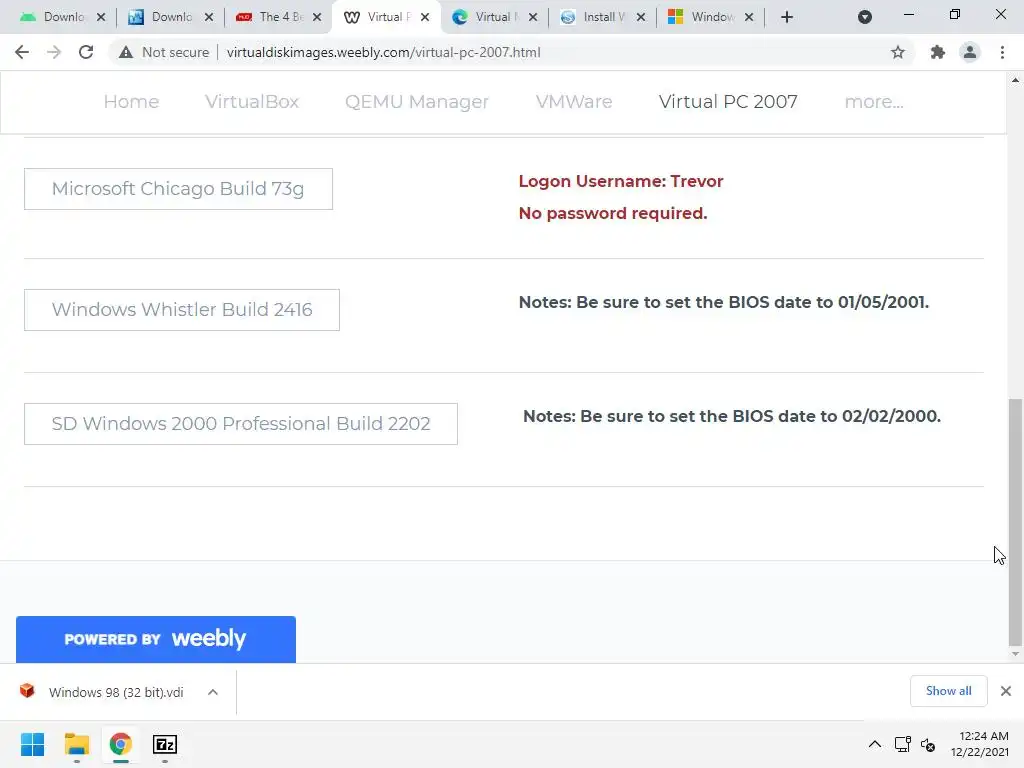Bookmark this page with the star icon
The width and height of the screenshot is (1024, 768).
(898, 52)
